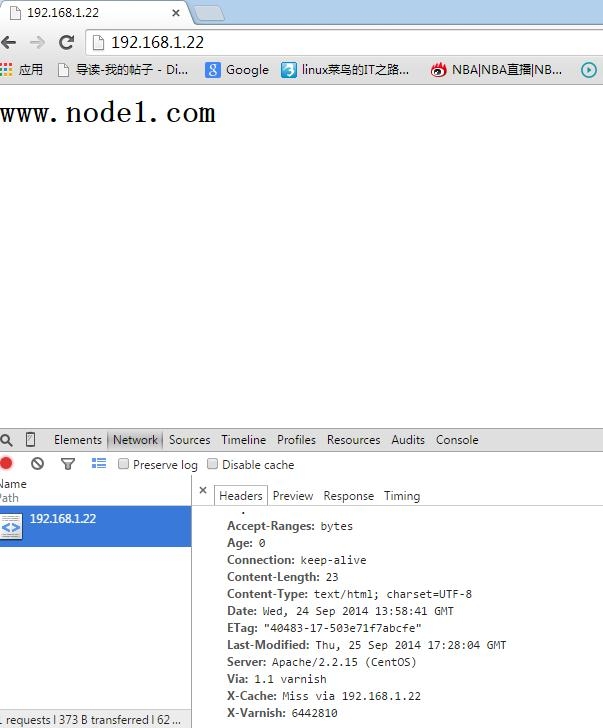This screenshot has width=603, height=728.
Task: Click the DevTools inspect element magnifier
Action: point(6,440)
